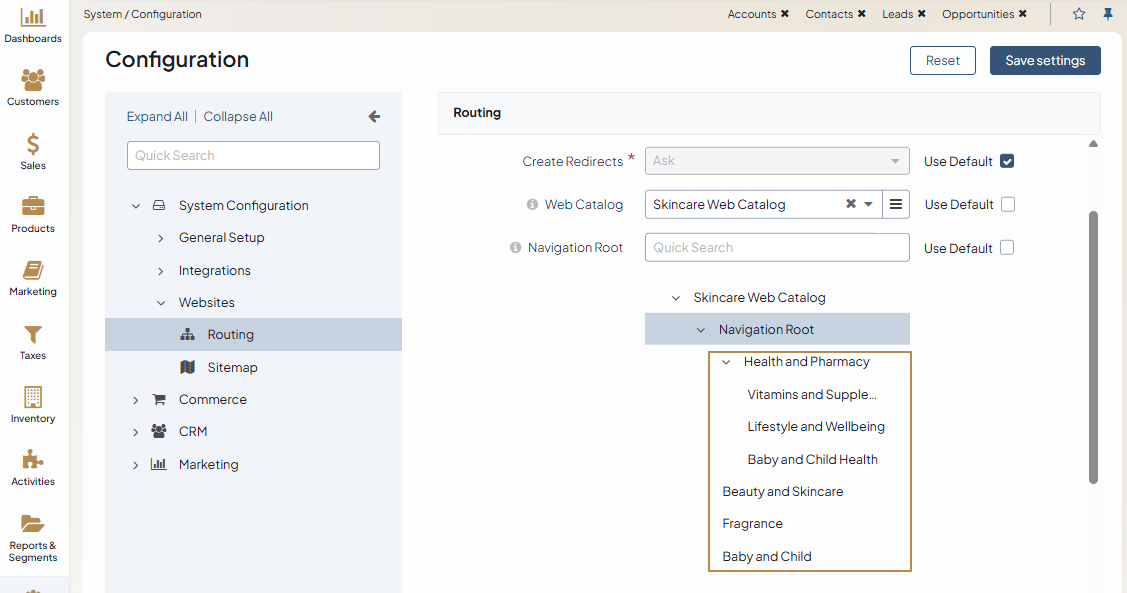The height and width of the screenshot is (593, 1127).
Task: Open the Customers sidebar icon
Action: pyautogui.click(x=33, y=81)
